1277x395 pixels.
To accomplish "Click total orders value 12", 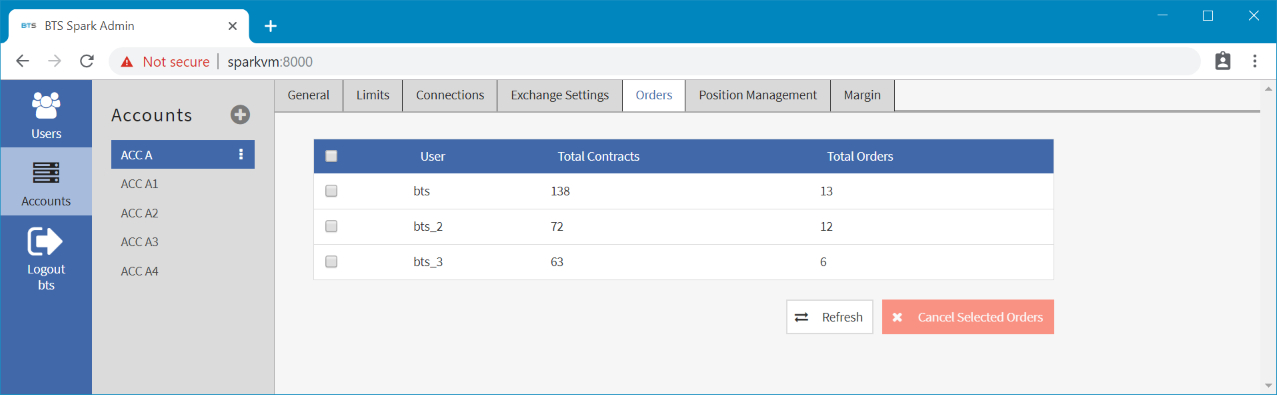I will (x=826, y=226).
